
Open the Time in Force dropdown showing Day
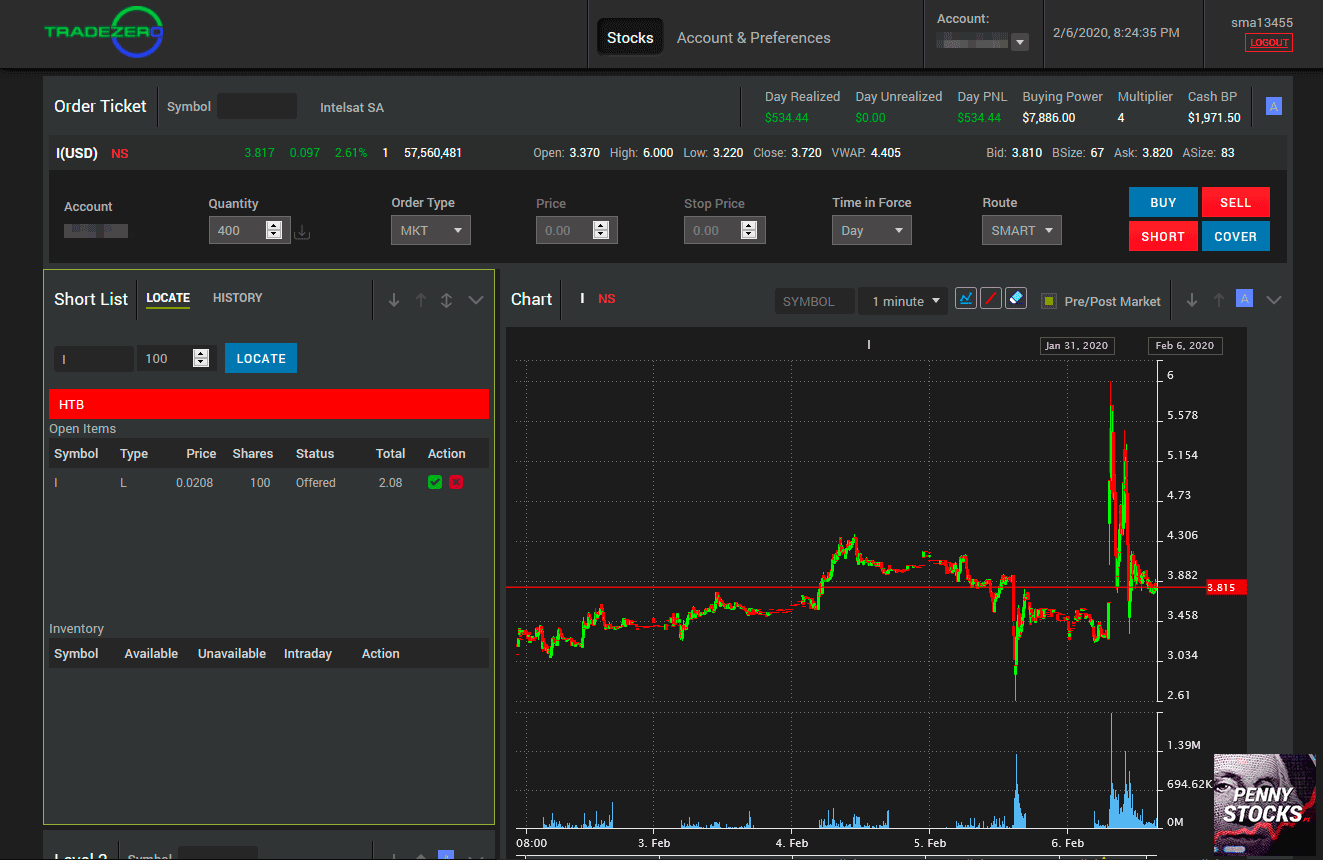(871, 230)
